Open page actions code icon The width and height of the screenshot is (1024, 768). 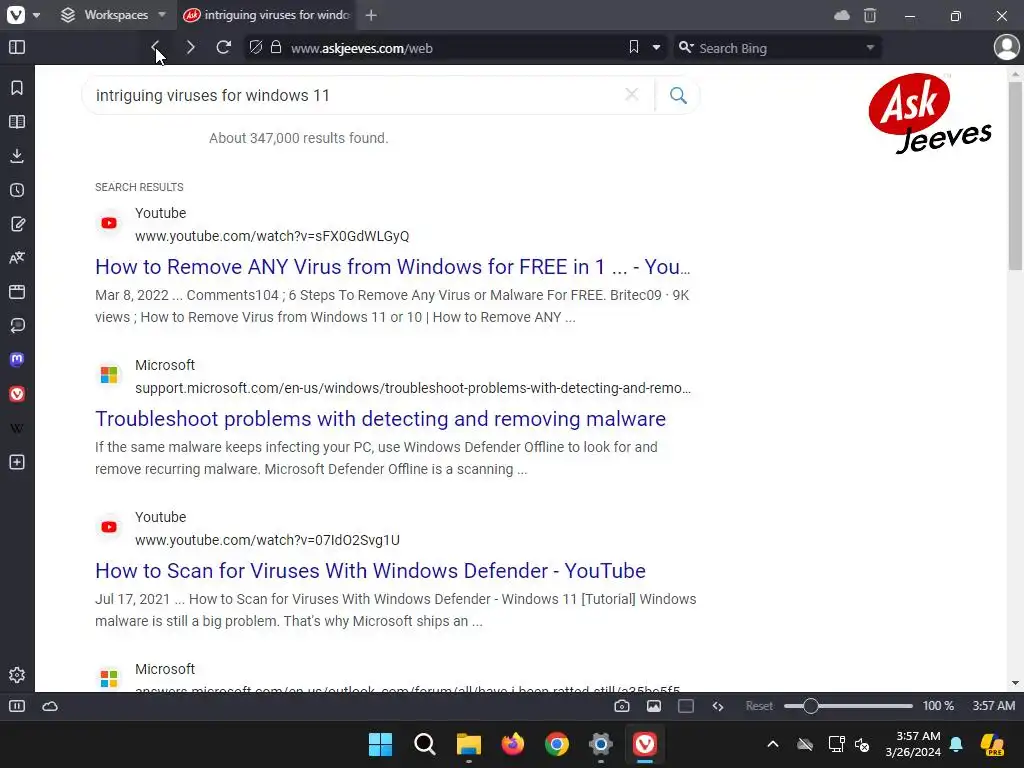(718, 706)
